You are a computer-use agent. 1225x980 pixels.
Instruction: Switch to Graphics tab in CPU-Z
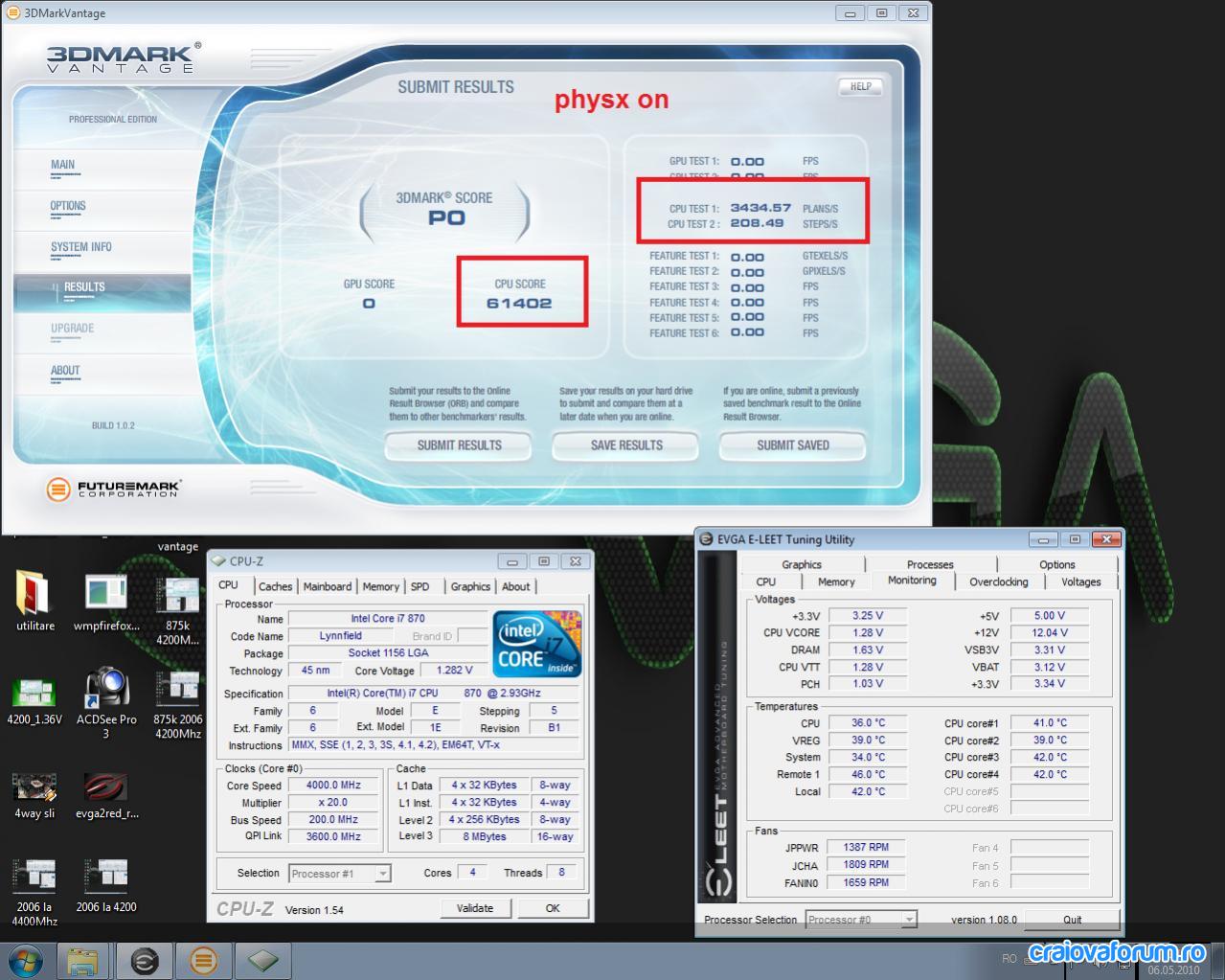tap(470, 587)
